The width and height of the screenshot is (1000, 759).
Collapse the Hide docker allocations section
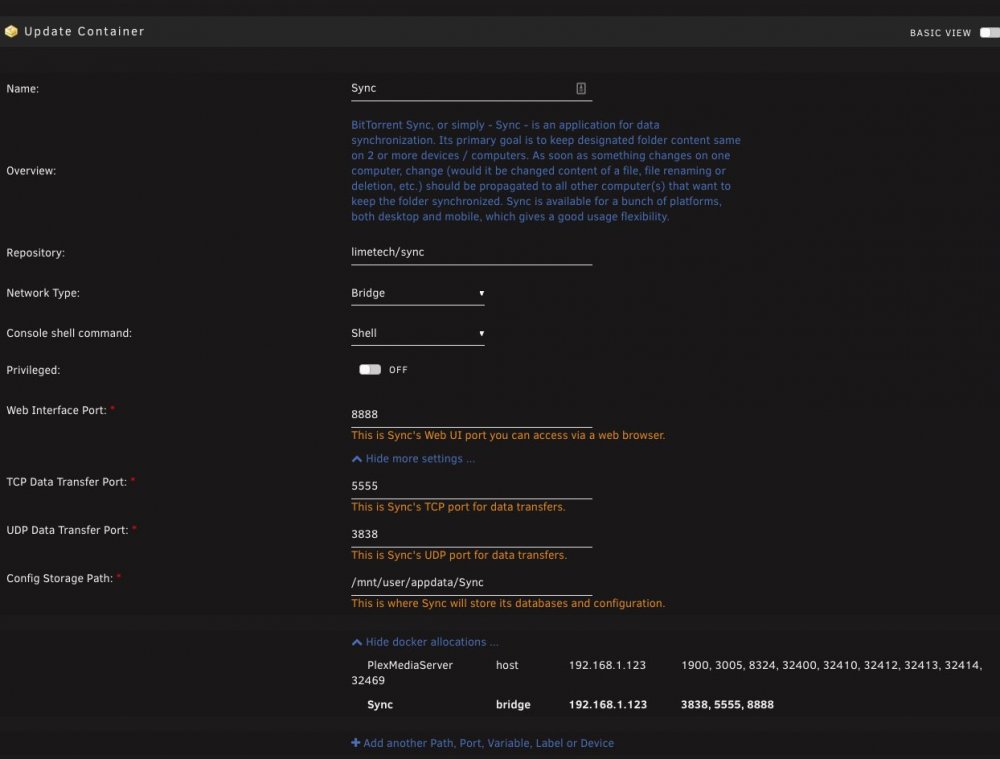pos(432,642)
